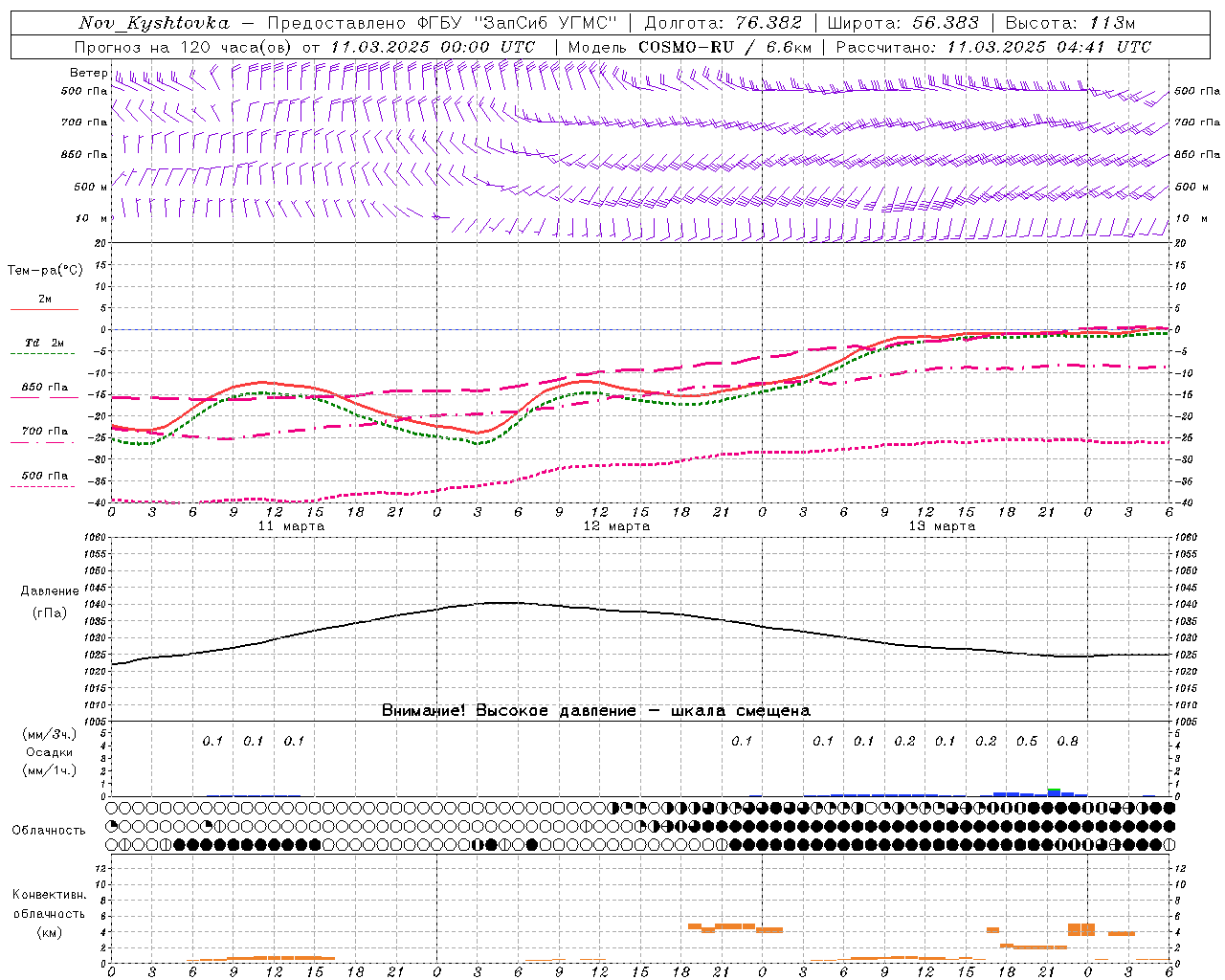Screen dimensions: 1225x980
Task: Click the (мм/1ч.) precipitation unit label
Action: [50, 770]
